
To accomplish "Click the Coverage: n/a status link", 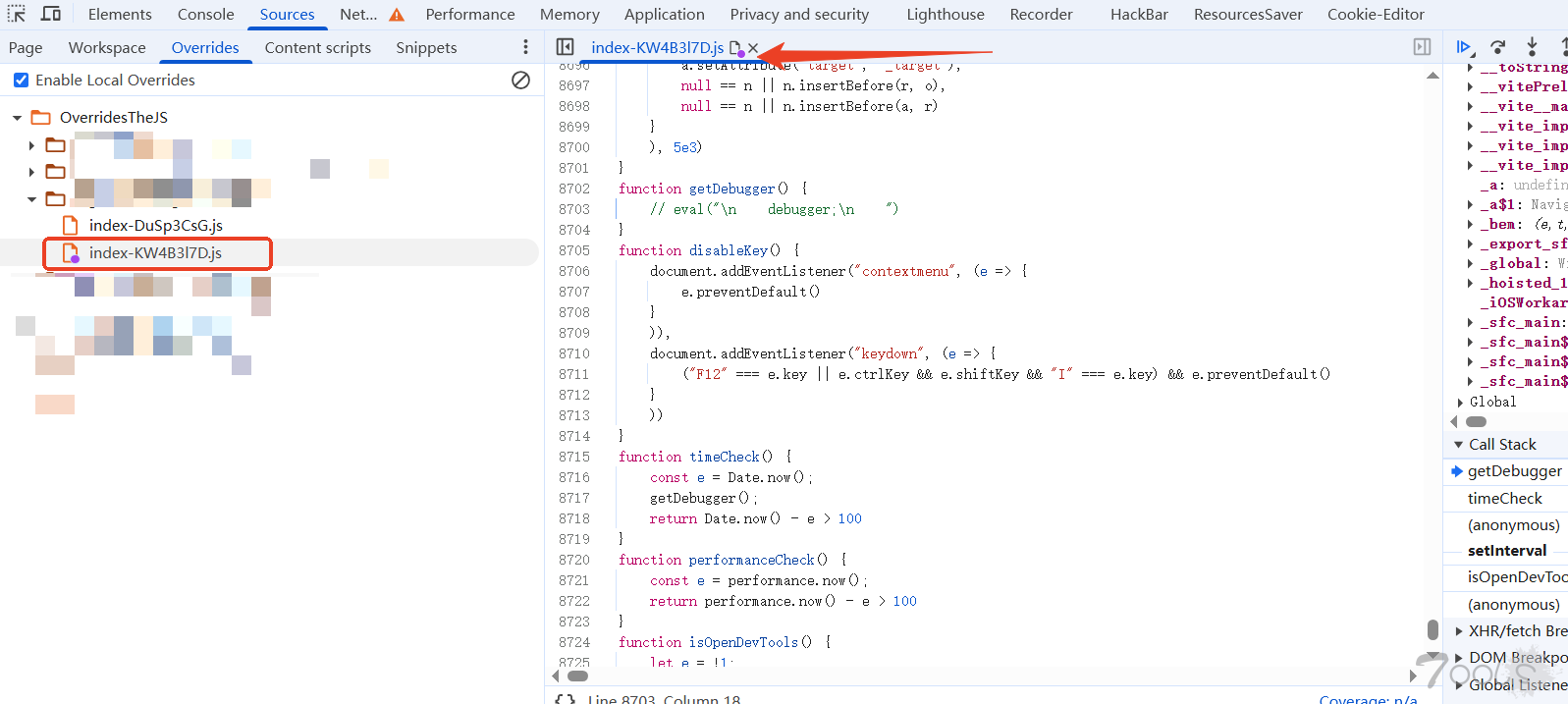I will [1368, 699].
